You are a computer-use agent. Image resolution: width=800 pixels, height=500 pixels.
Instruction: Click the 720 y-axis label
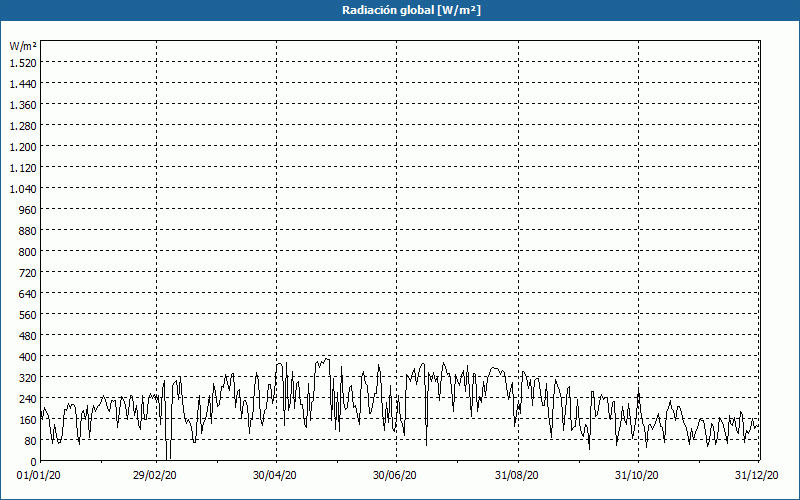pos(28,273)
